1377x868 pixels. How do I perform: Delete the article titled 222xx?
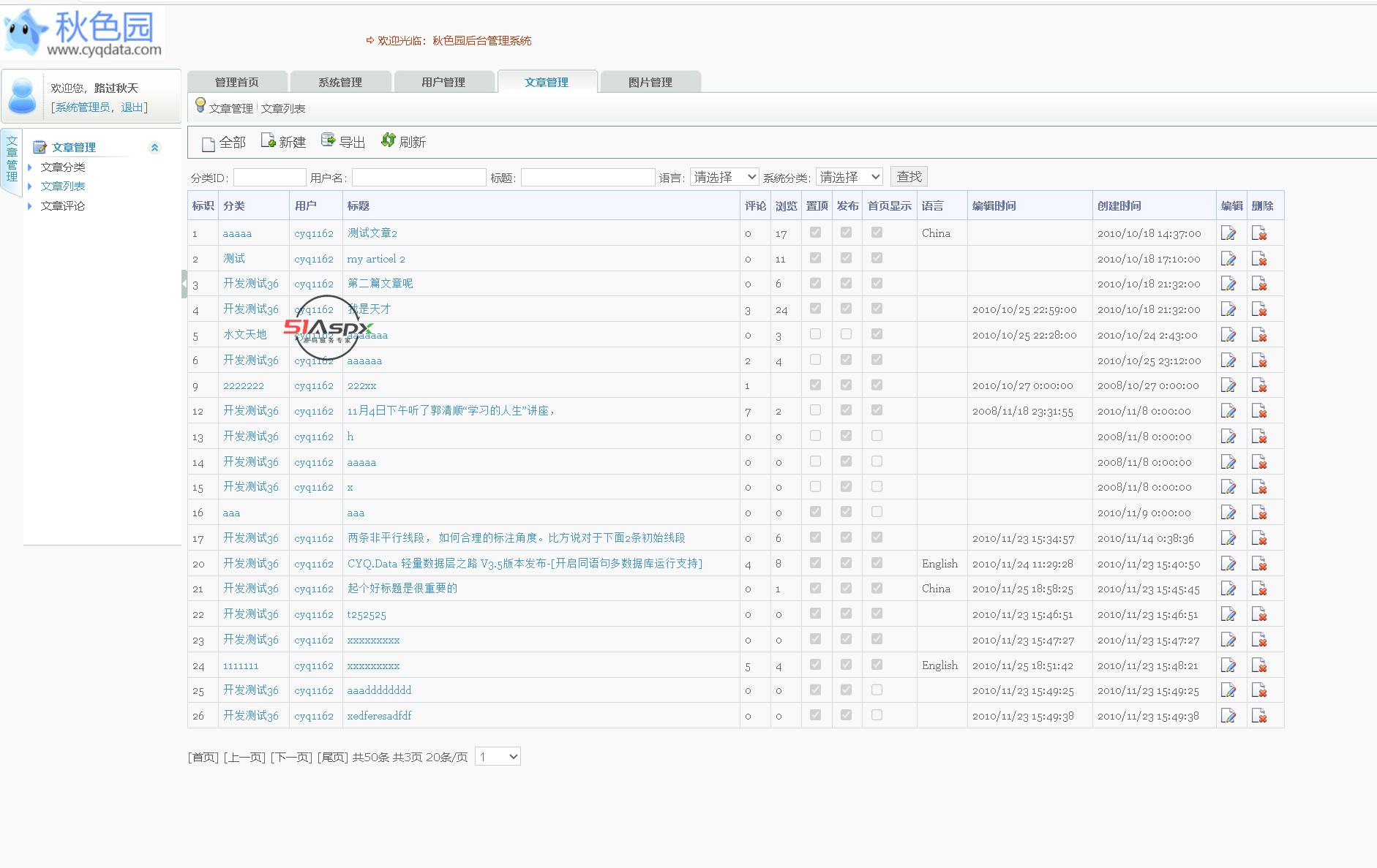1259,385
